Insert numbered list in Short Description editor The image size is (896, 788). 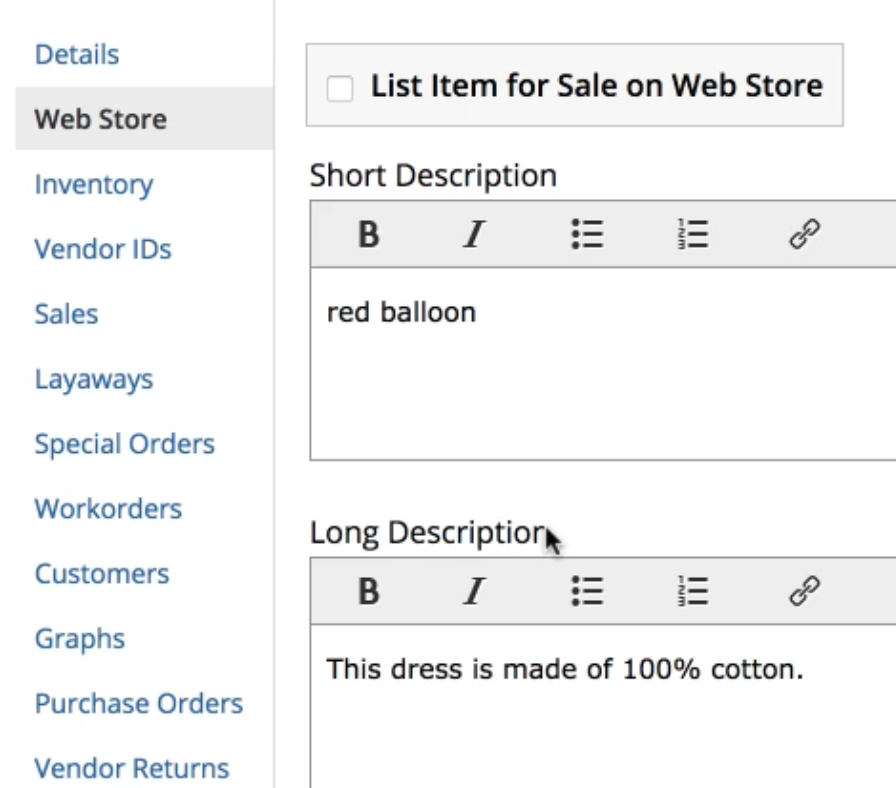pos(693,235)
